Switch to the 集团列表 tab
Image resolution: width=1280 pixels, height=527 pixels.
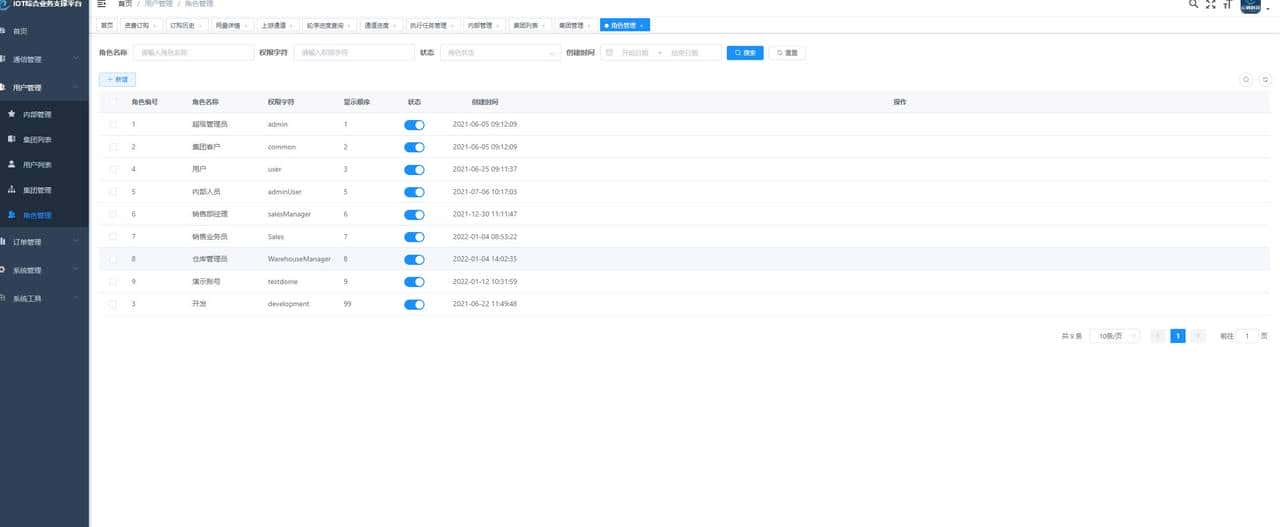(x=524, y=25)
